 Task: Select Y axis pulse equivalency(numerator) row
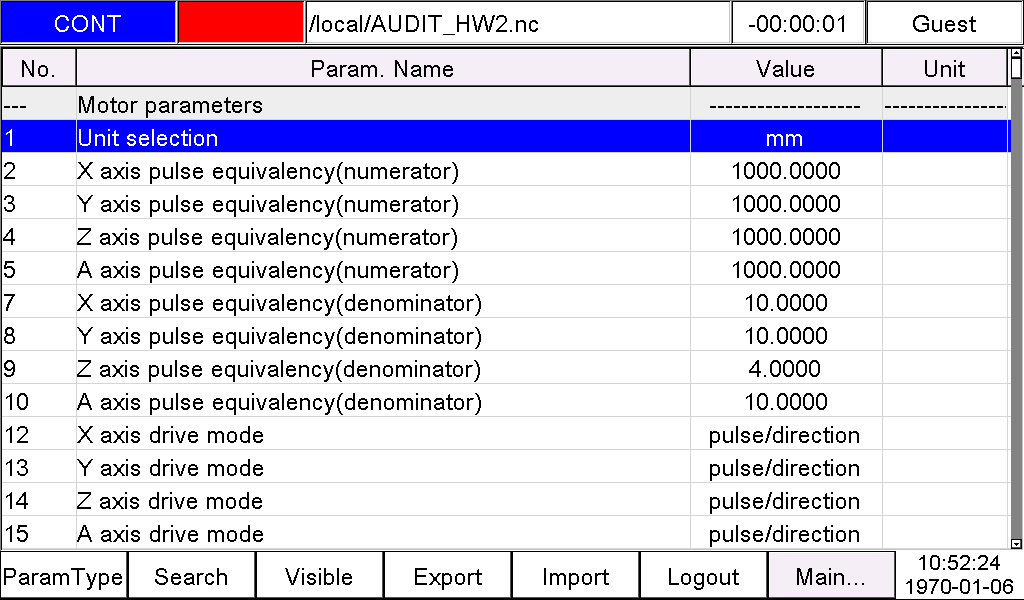pyautogui.click(x=505, y=204)
